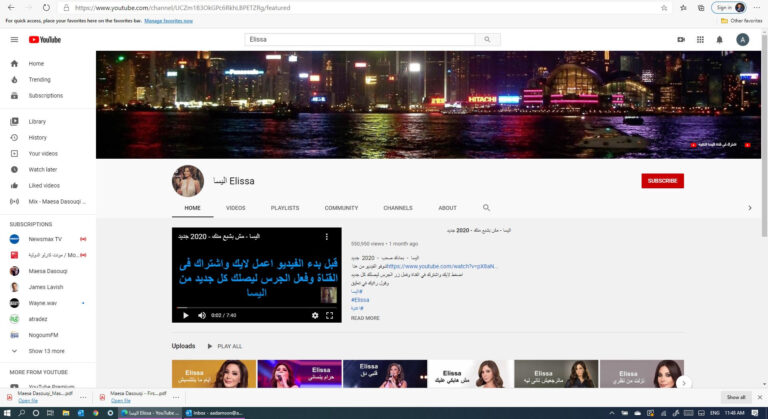Open options for Maesa Dasouqi_Mas pdf download
This screenshot has width=768, height=419.
83,397
